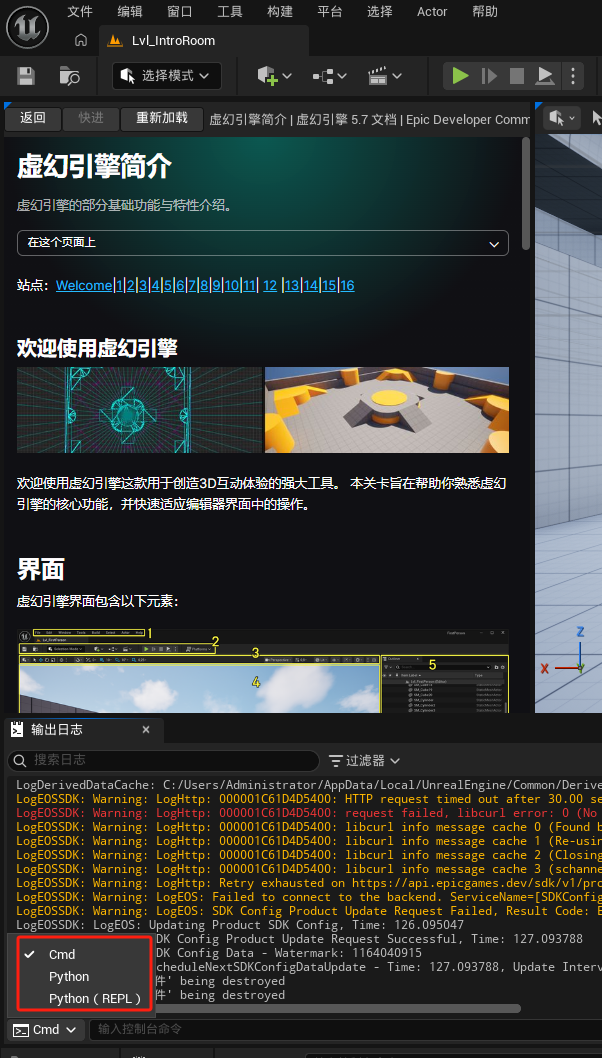Click the 重新加载 button
This screenshot has height=1058, width=602.
pos(162,119)
